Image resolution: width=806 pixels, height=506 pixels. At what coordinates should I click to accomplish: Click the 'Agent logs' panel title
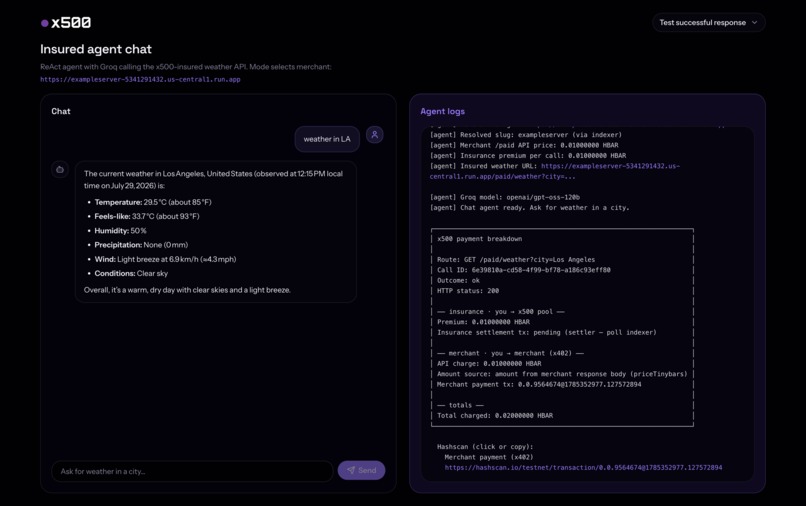point(443,111)
